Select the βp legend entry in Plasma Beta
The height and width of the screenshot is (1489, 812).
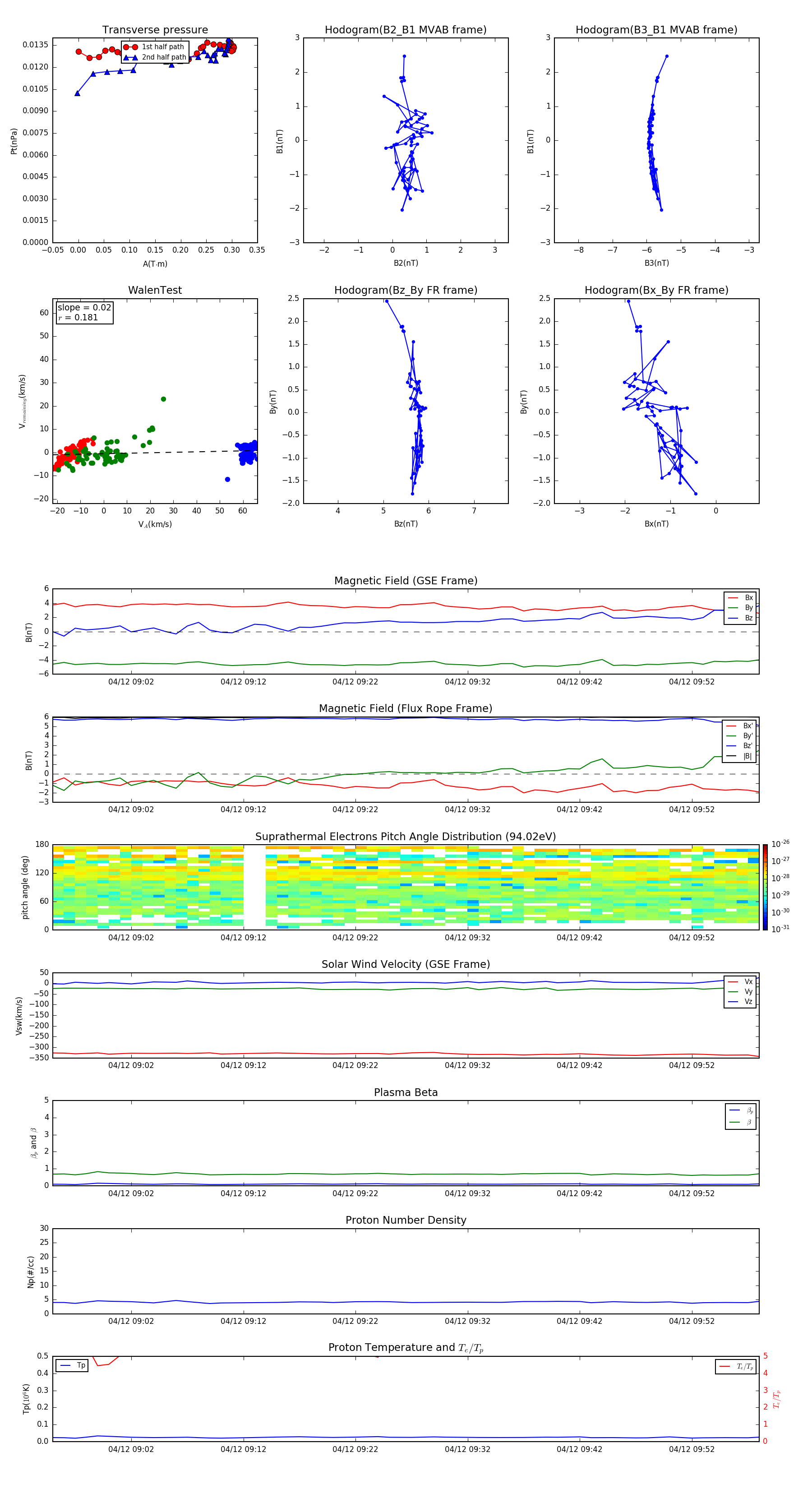pyautogui.click(x=741, y=1110)
